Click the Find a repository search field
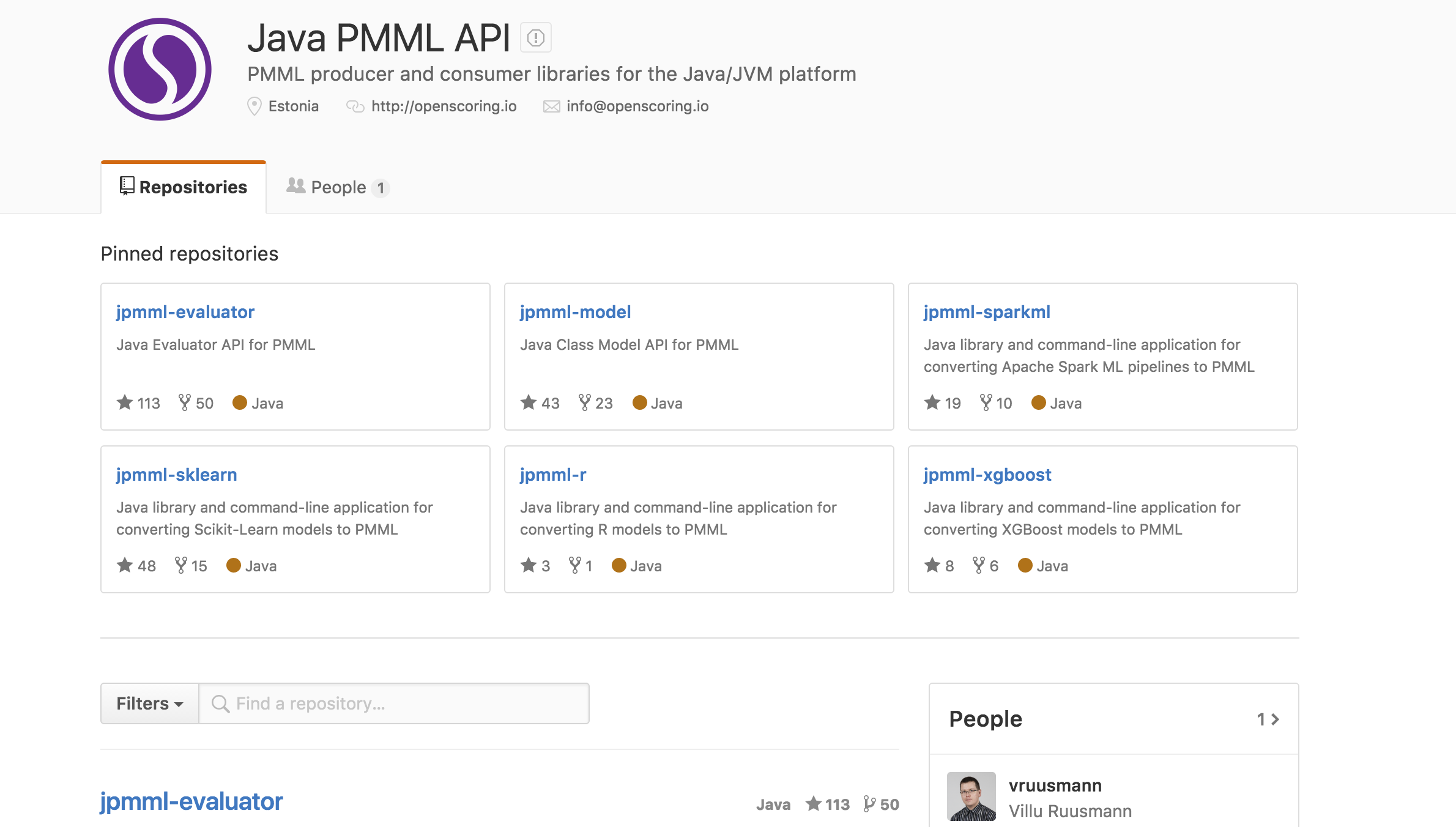Viewport: 1456px width, 827px height. point(394,703)
